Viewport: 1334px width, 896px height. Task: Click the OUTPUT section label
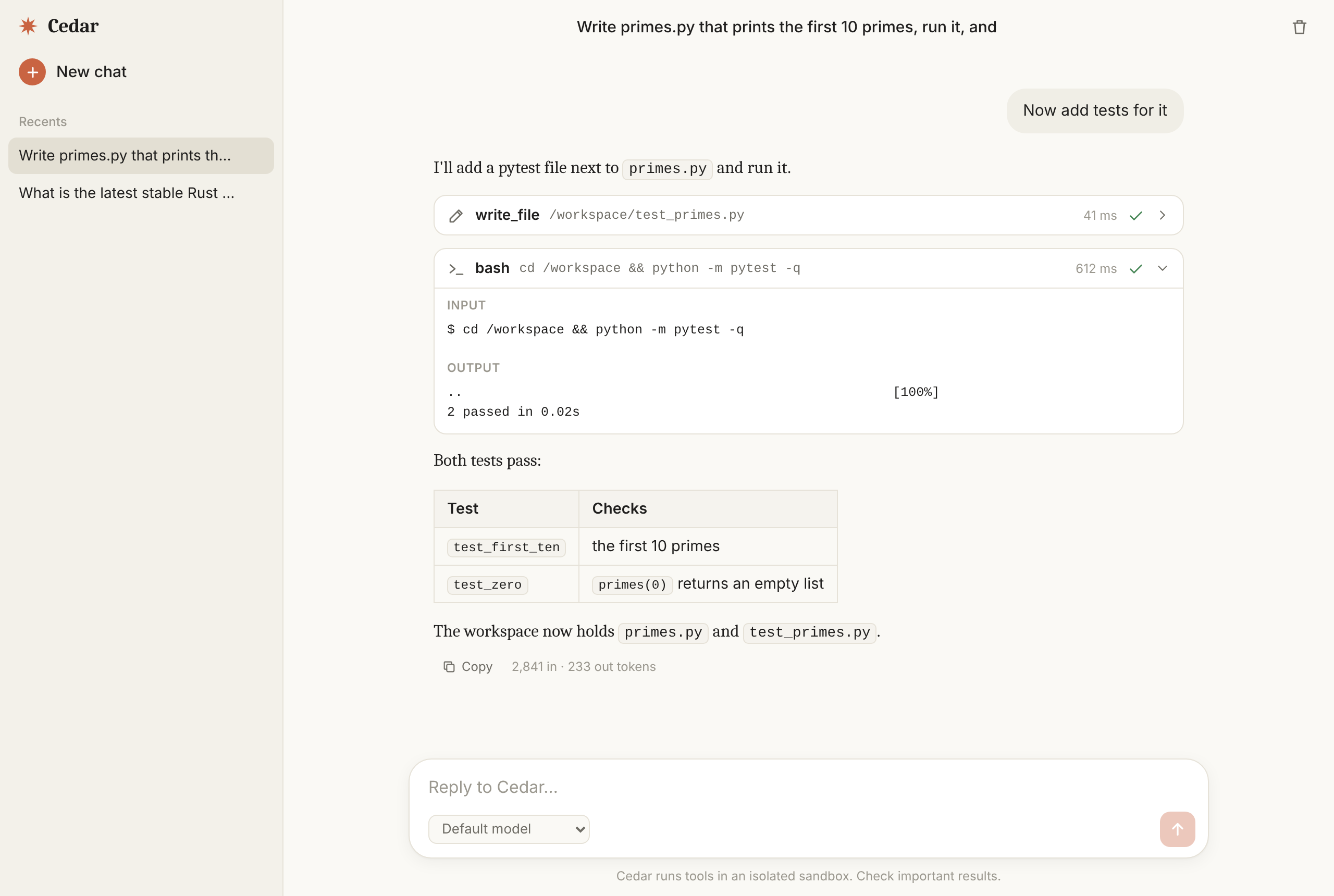click(473, 368)
